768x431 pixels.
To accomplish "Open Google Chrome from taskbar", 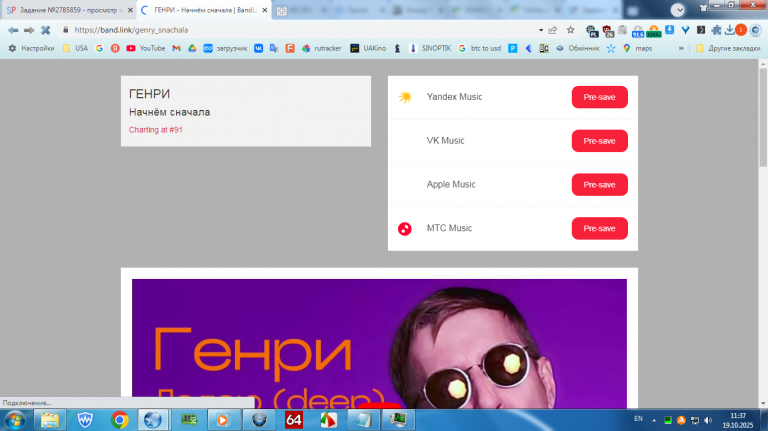I will 120,420.
